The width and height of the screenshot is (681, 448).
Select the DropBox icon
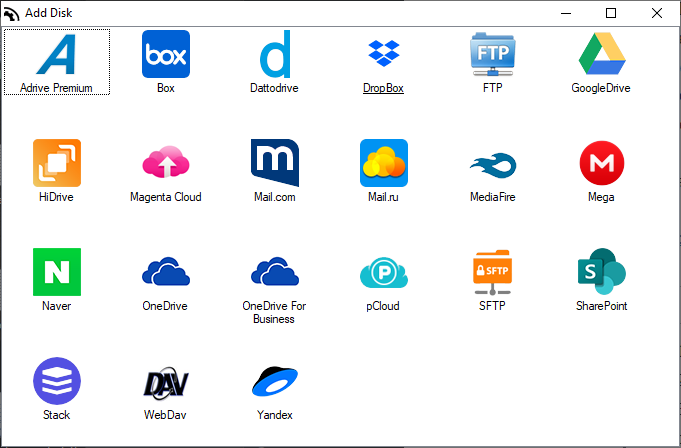(x=383, y=53)
